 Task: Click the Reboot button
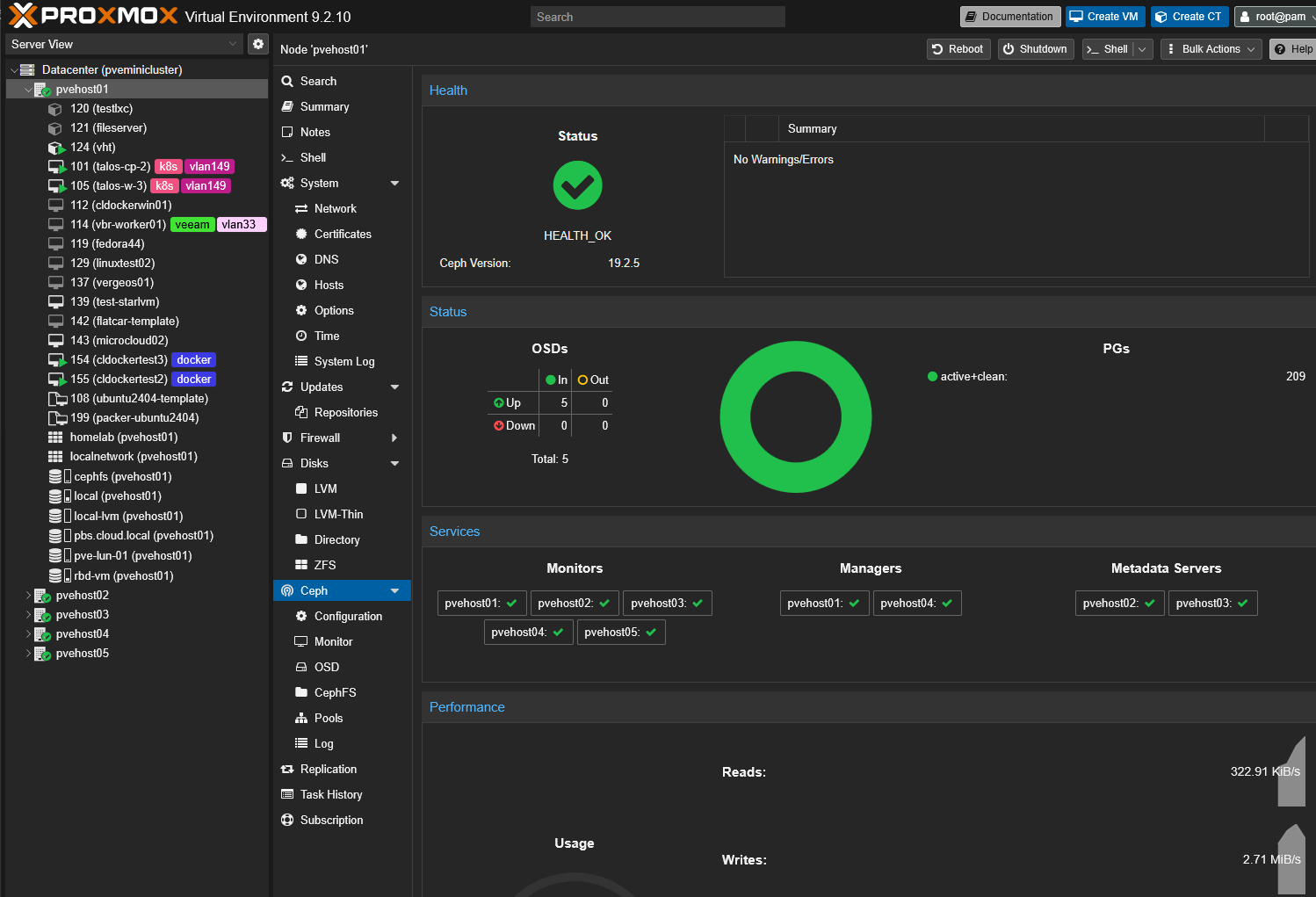[x=958, y=49]
